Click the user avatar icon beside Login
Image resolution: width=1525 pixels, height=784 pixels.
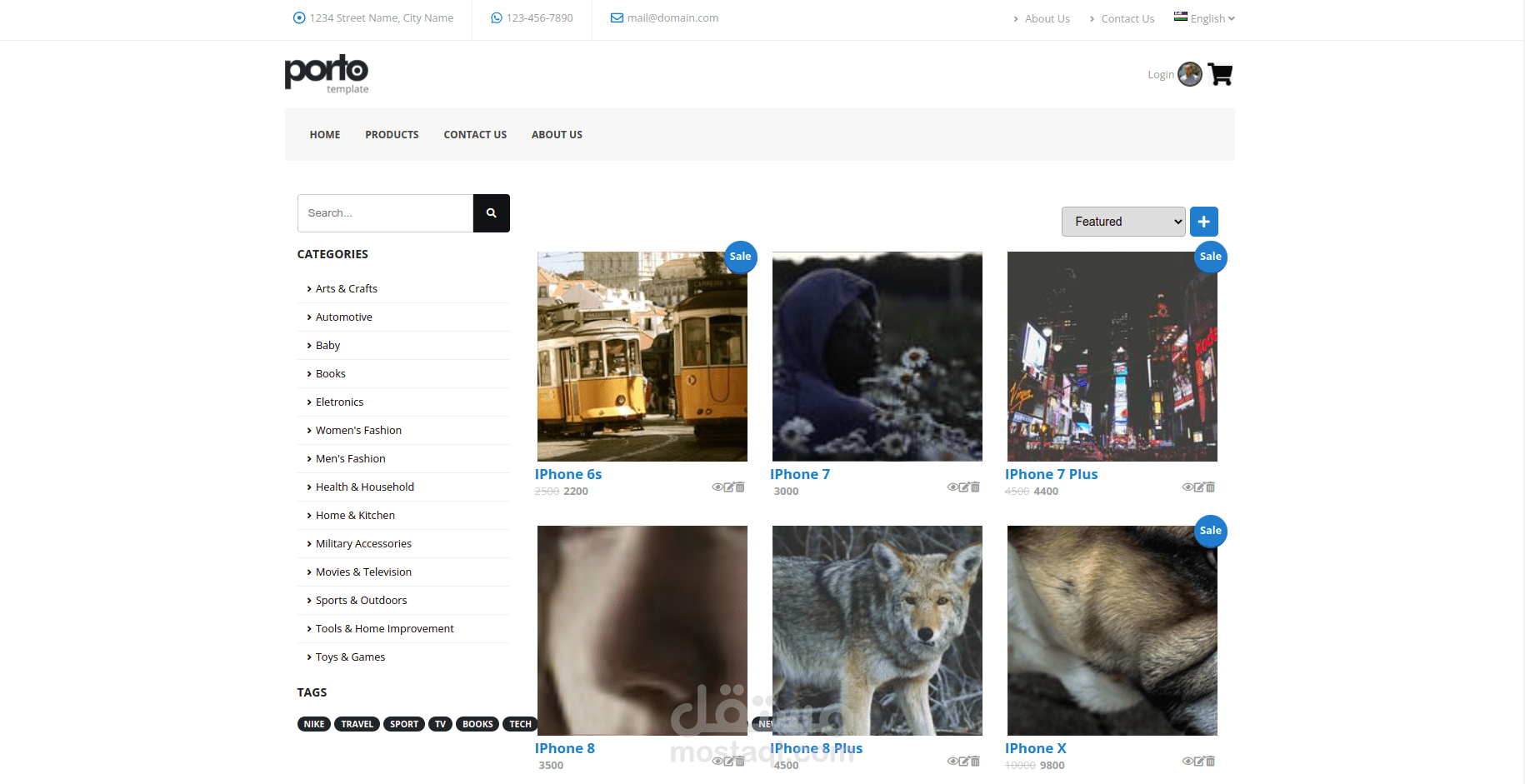(x=1190, y=74)
